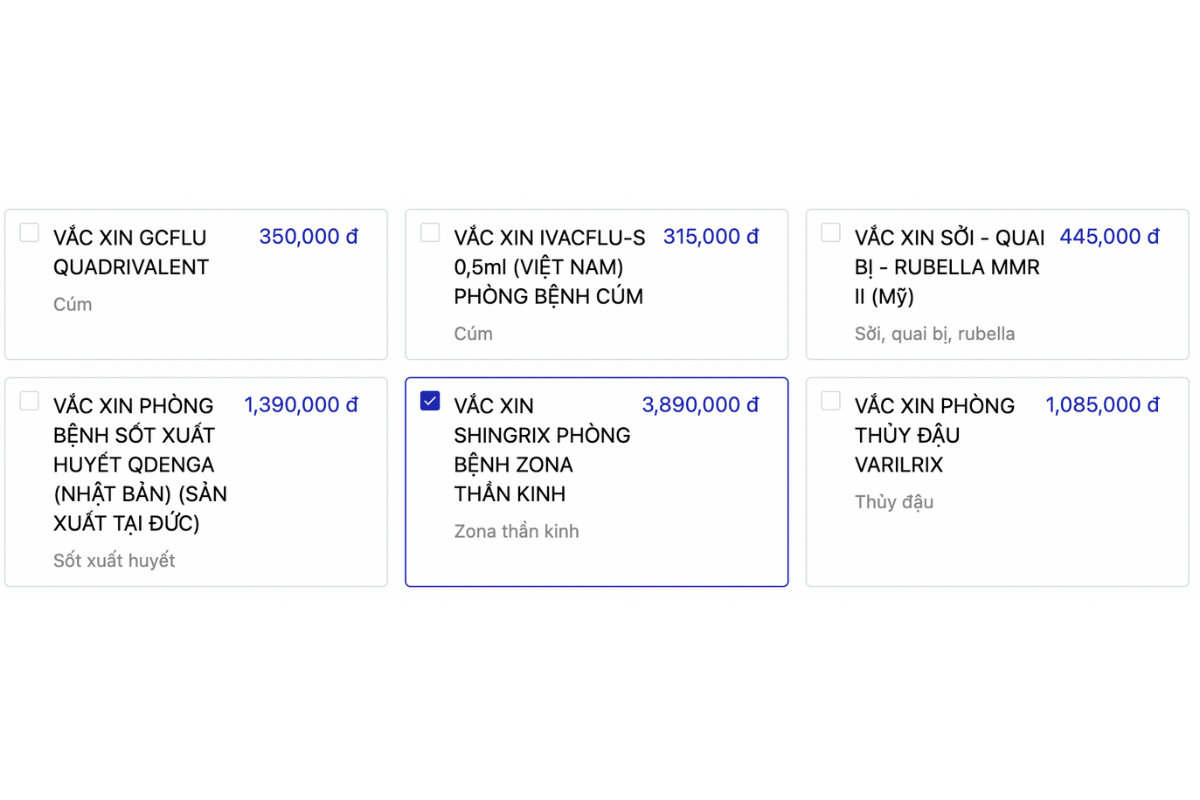Tick the VARILRIX chickenpox vaccine checkbox
This screenshot has height=800, width=1200.
[831, 401]
